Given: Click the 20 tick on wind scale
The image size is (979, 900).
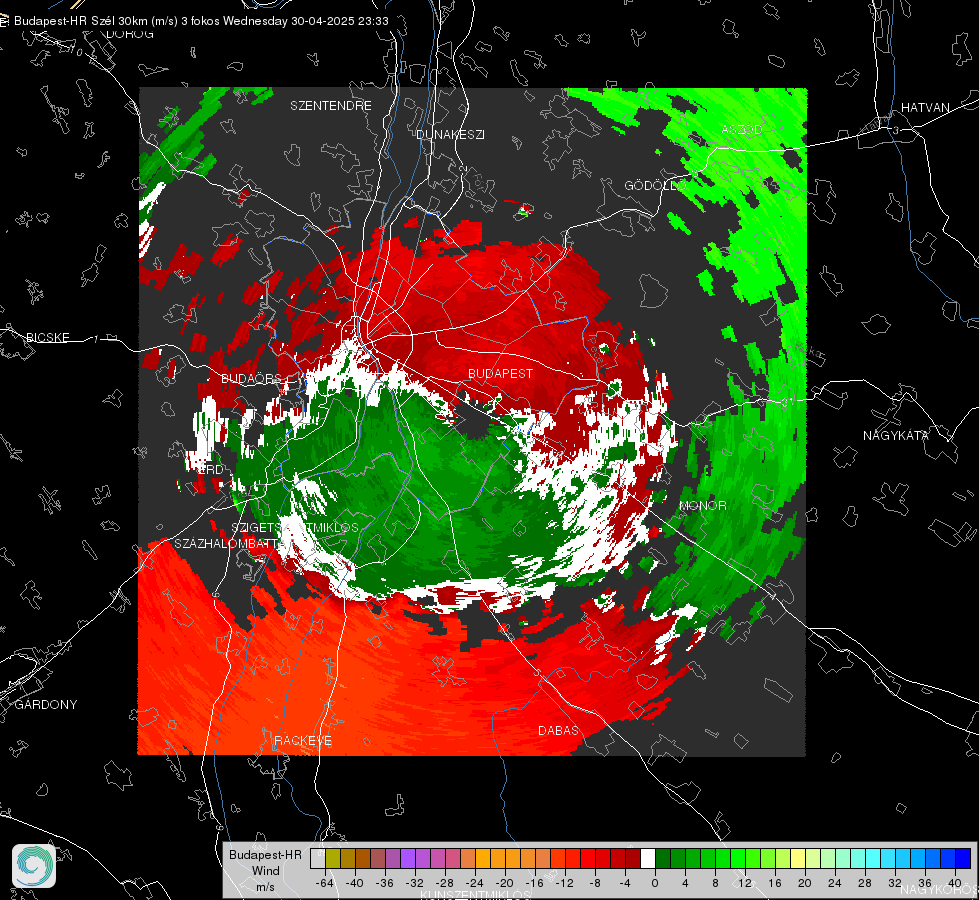Looking at the screenshot, I should point(805,883).
